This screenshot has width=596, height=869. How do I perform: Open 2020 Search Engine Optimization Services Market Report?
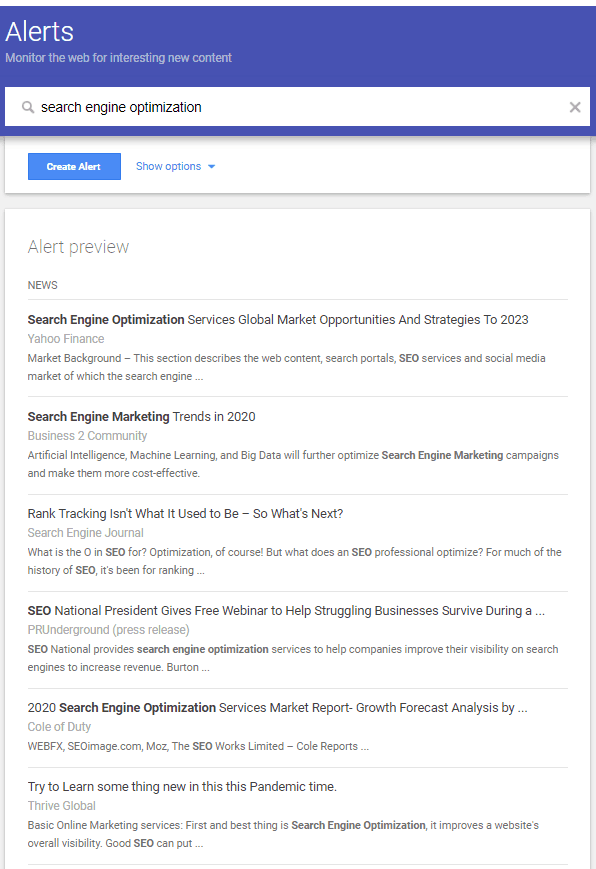277,708
